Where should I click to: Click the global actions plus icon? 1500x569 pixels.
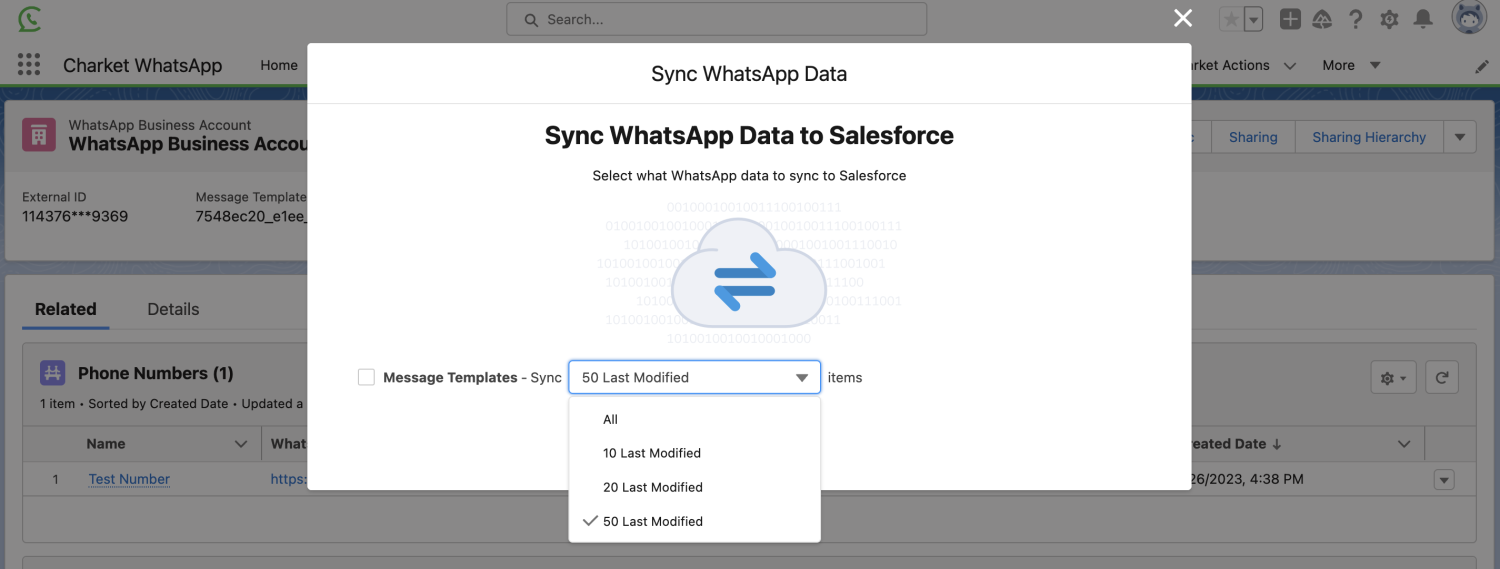pos(1290,19)
